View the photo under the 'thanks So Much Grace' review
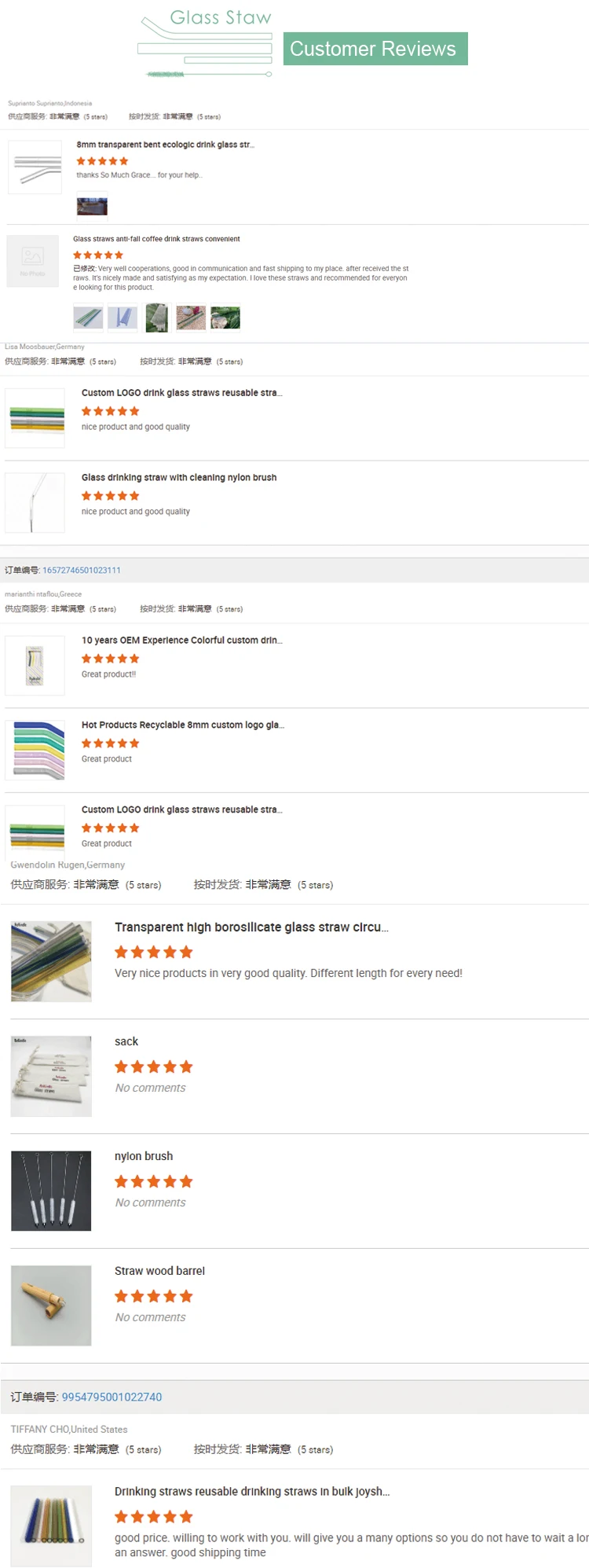The height and width of the screenshot is (1568, 589). [92, 206]
